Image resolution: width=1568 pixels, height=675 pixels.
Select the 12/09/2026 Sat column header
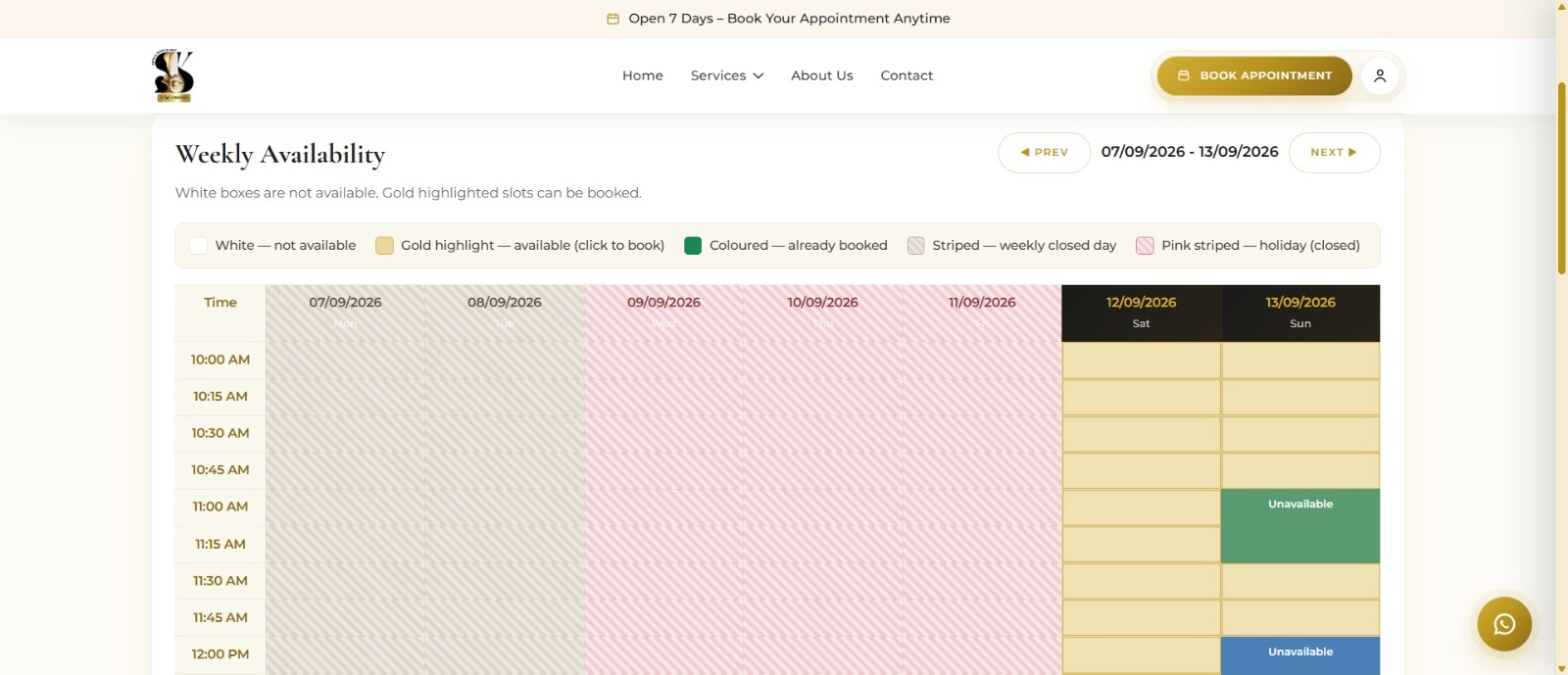pos(1141,313)
